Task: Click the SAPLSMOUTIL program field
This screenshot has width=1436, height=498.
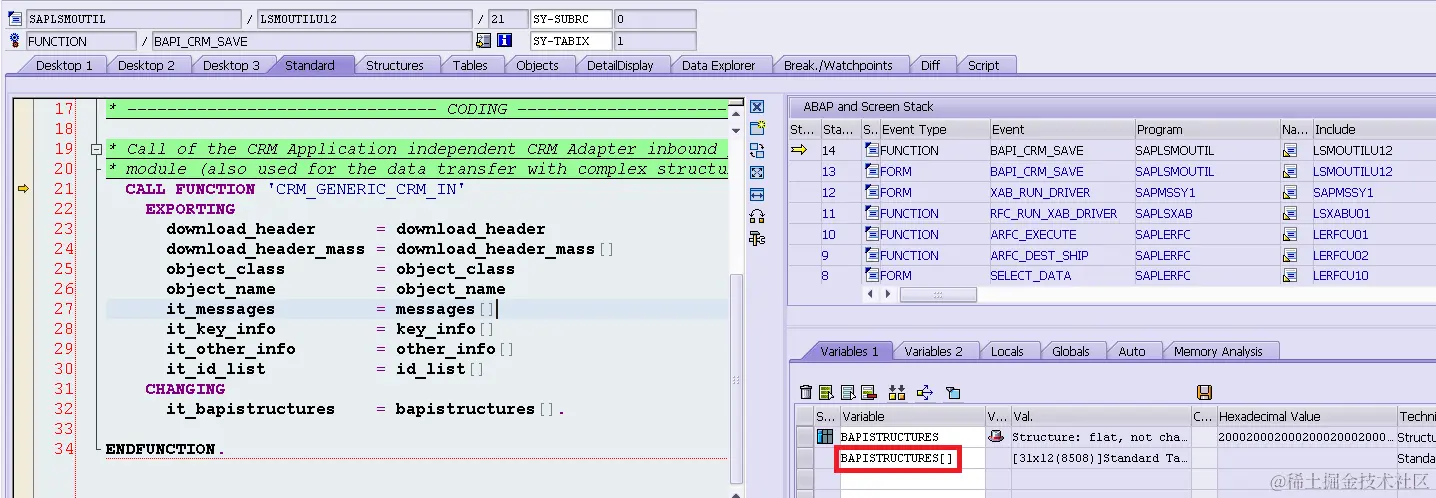Action: pyautogui.click(x=133, y=19)
